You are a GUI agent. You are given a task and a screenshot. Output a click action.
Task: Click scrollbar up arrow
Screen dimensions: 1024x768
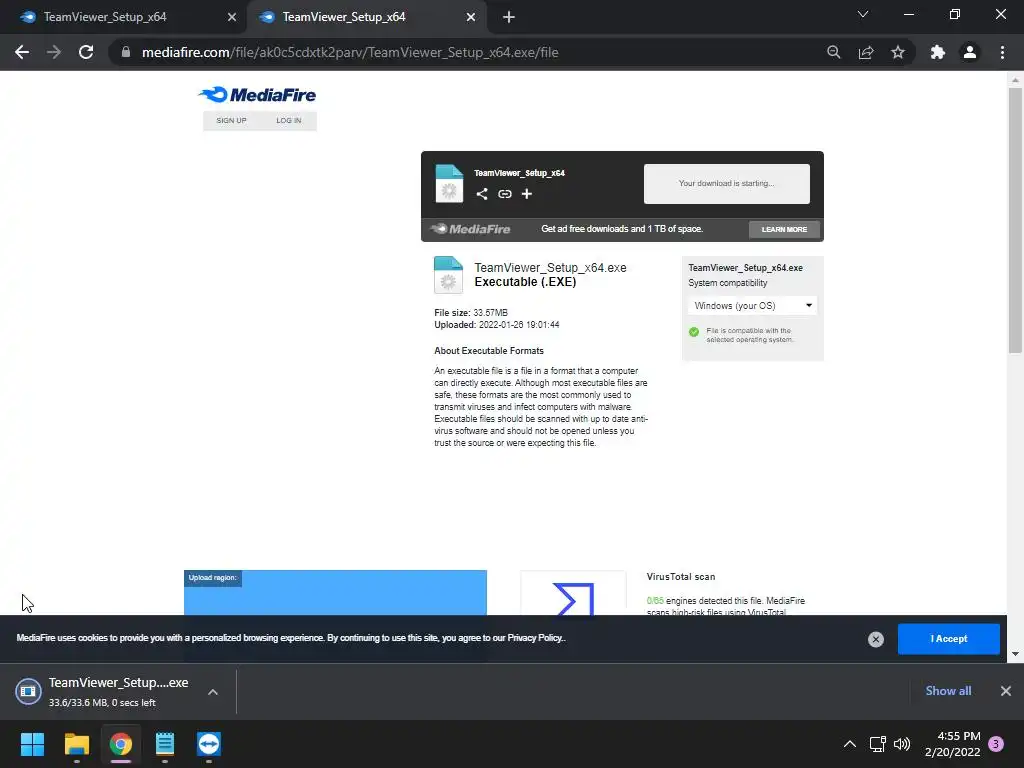[1015, 80]
